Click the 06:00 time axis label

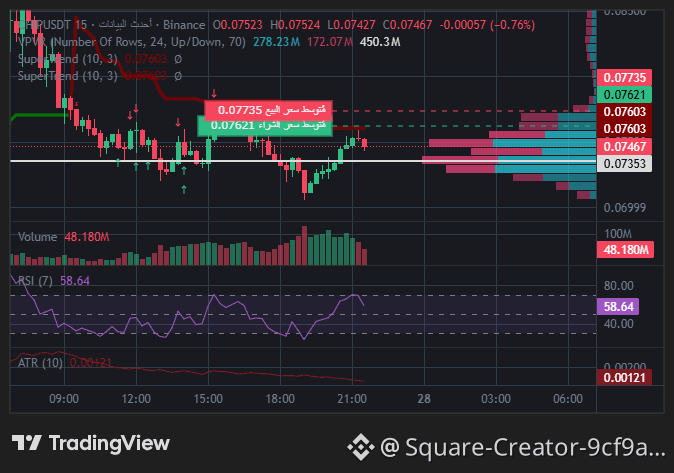click(x=568, y=399)
